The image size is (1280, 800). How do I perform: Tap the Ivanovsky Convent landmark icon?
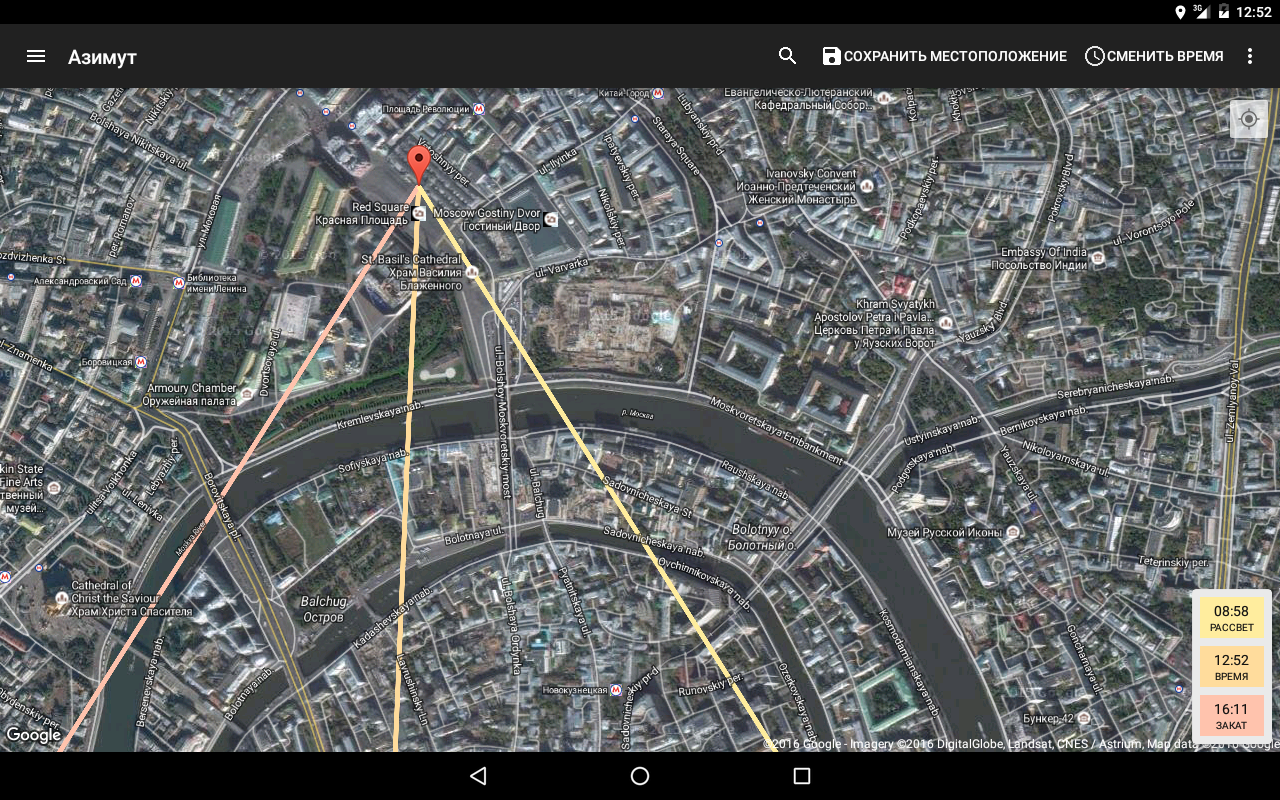pyautogui.click(x=867, y=186)
